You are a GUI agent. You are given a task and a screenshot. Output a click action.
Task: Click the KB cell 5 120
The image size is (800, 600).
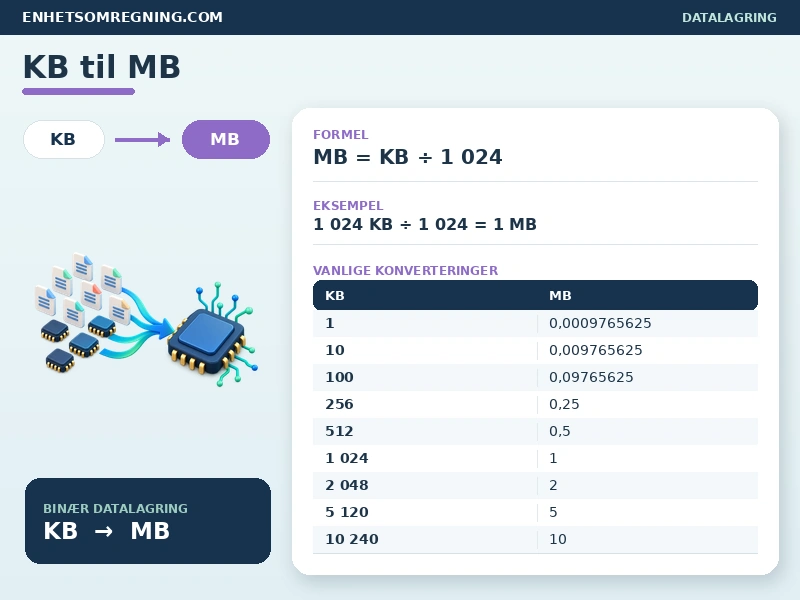[346, 512]
